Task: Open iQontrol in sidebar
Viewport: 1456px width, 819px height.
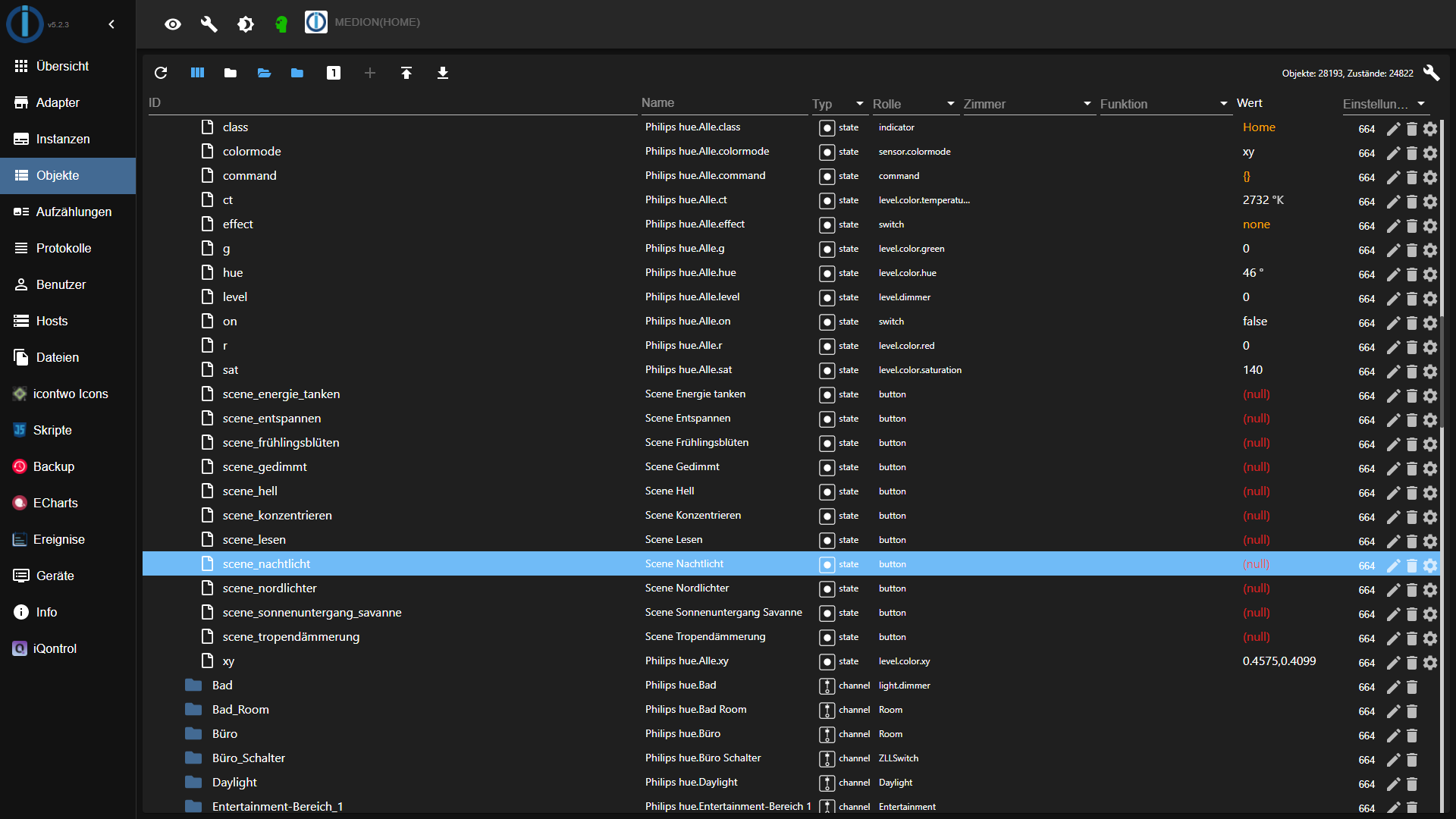Action: [x=67, y=648]
